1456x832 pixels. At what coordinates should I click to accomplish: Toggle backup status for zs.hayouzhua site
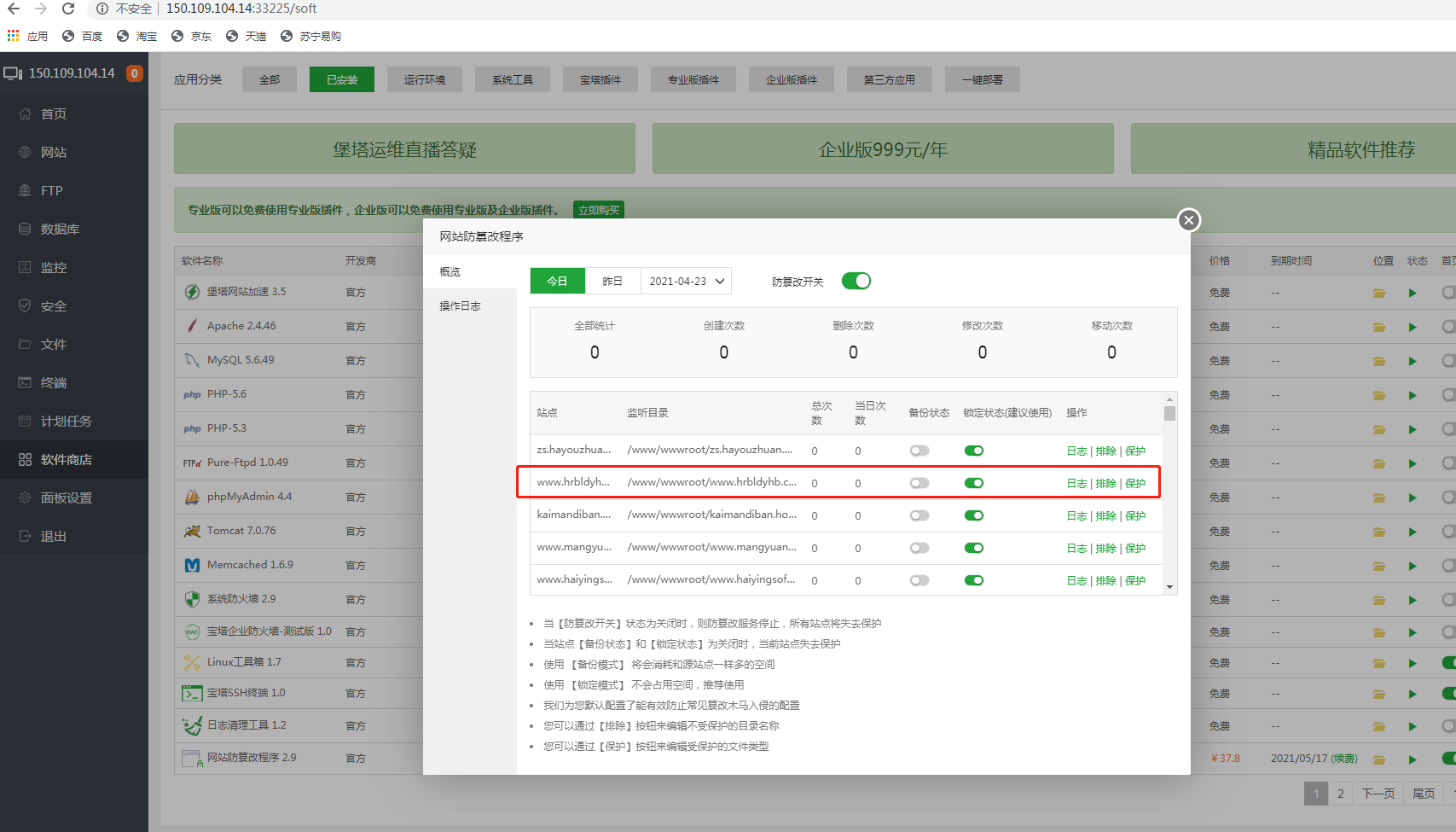(919, 451)
